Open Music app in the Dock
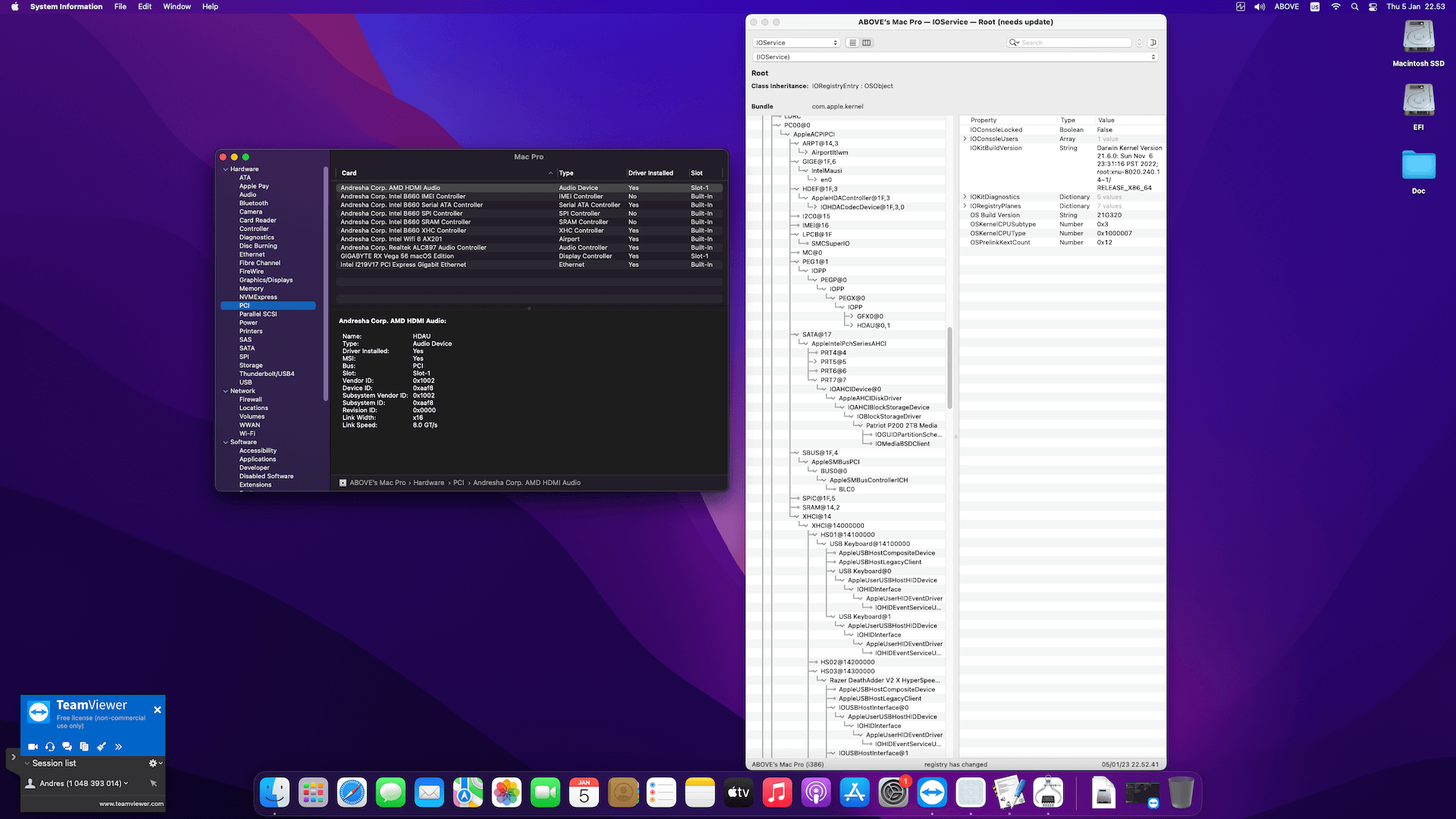1456x819 pixels. (x=777, y=793)
